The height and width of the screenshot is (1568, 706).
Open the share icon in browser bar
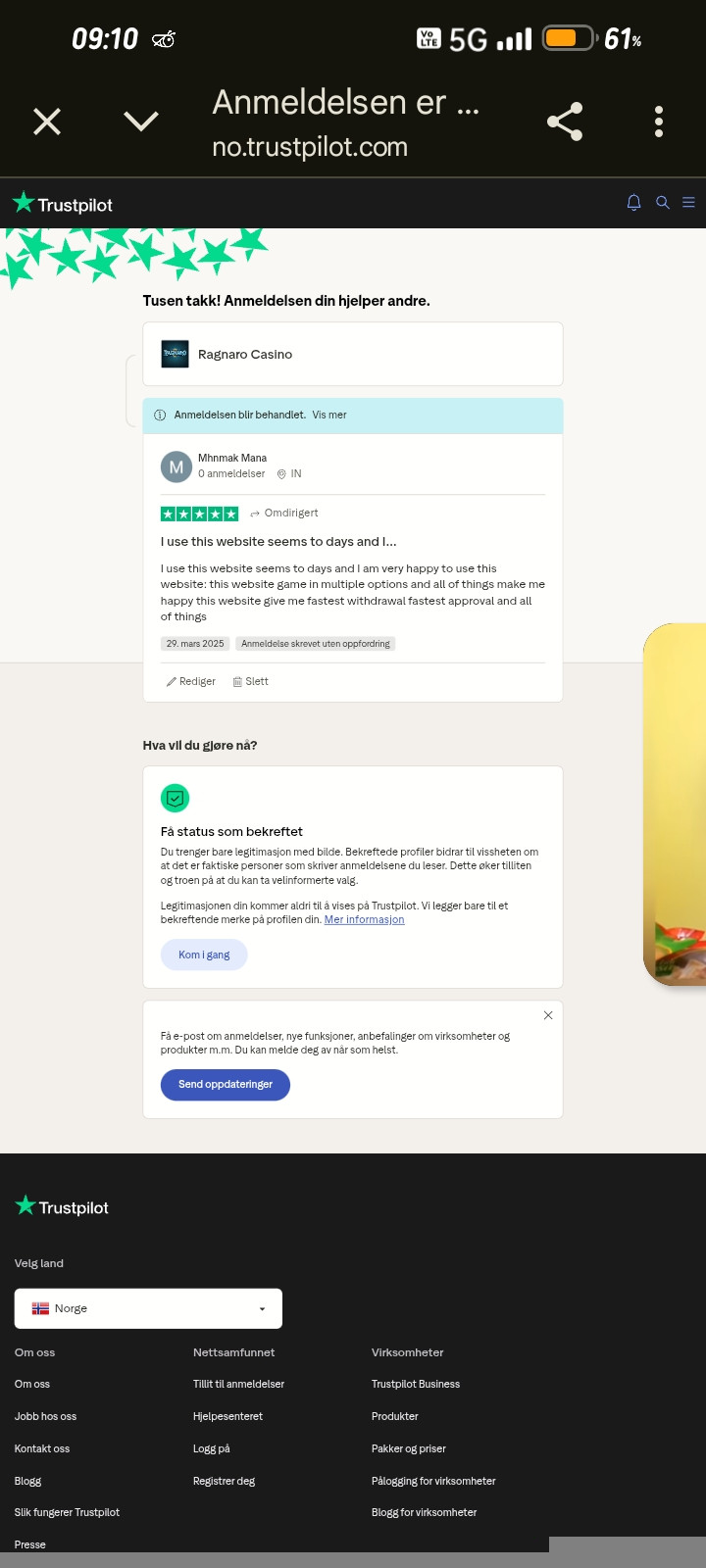point(565,122)
